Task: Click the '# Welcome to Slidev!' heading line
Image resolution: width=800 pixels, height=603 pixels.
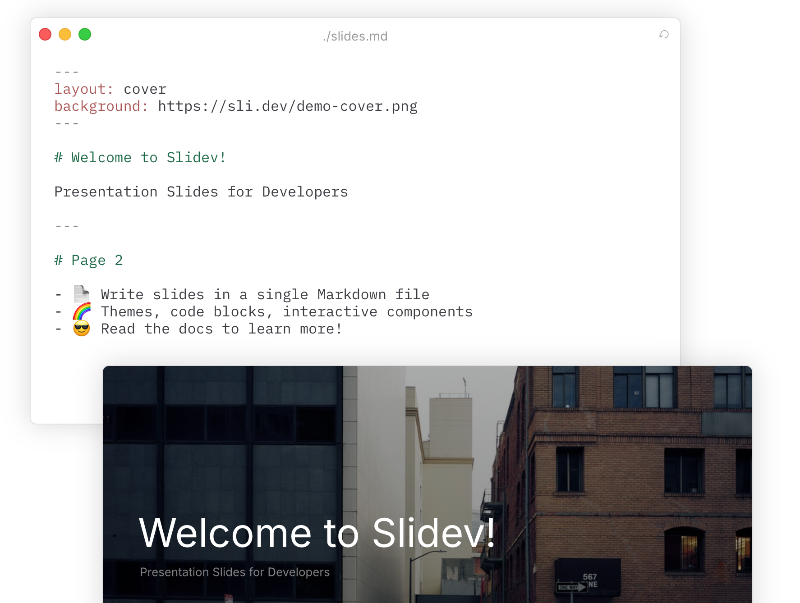Action: tap(140, 157)
